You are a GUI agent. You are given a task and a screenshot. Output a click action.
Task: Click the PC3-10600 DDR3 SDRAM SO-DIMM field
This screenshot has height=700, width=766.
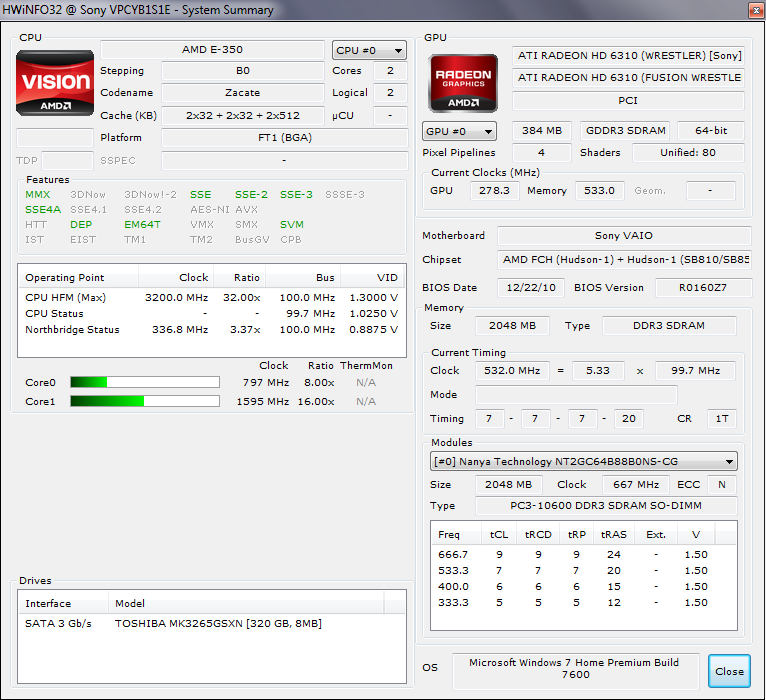[606, 505]
